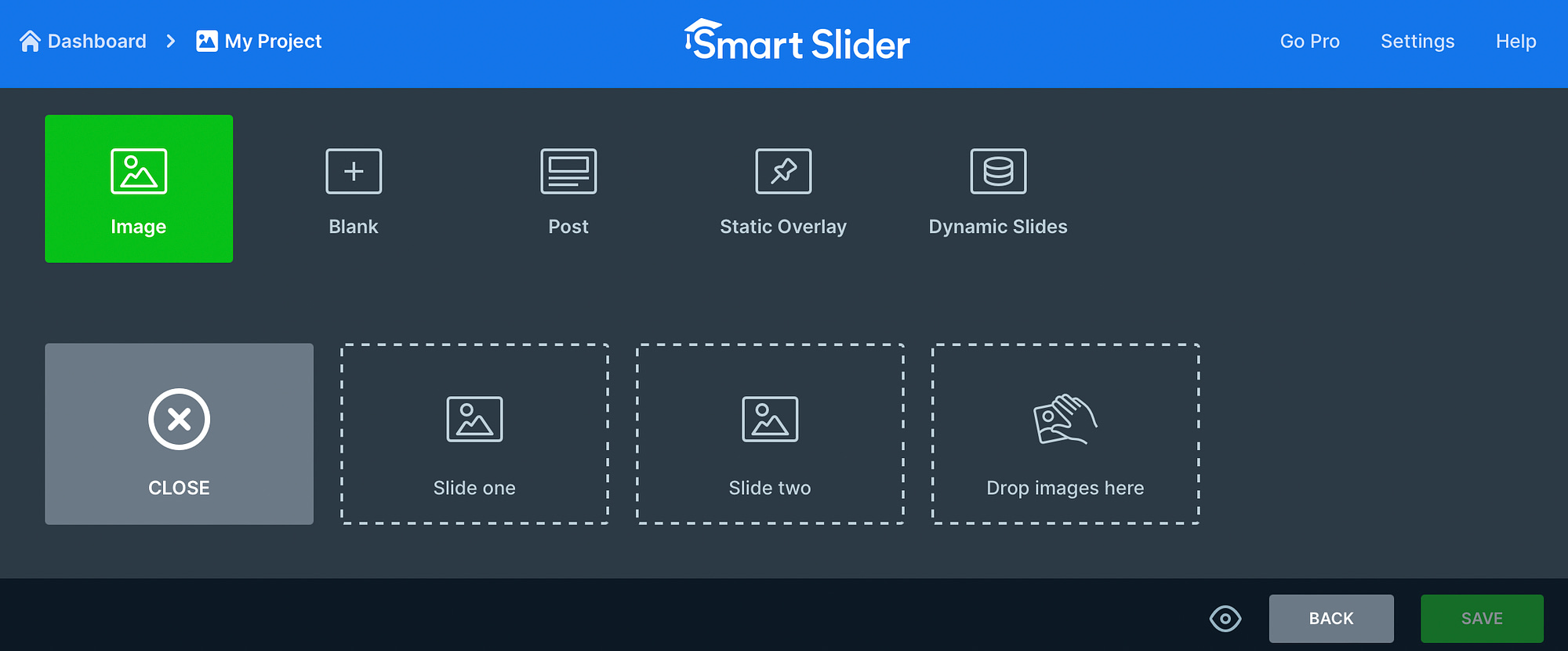Close the add slide panel
This screenshot has width=1568, height=651.
point(179,434)
